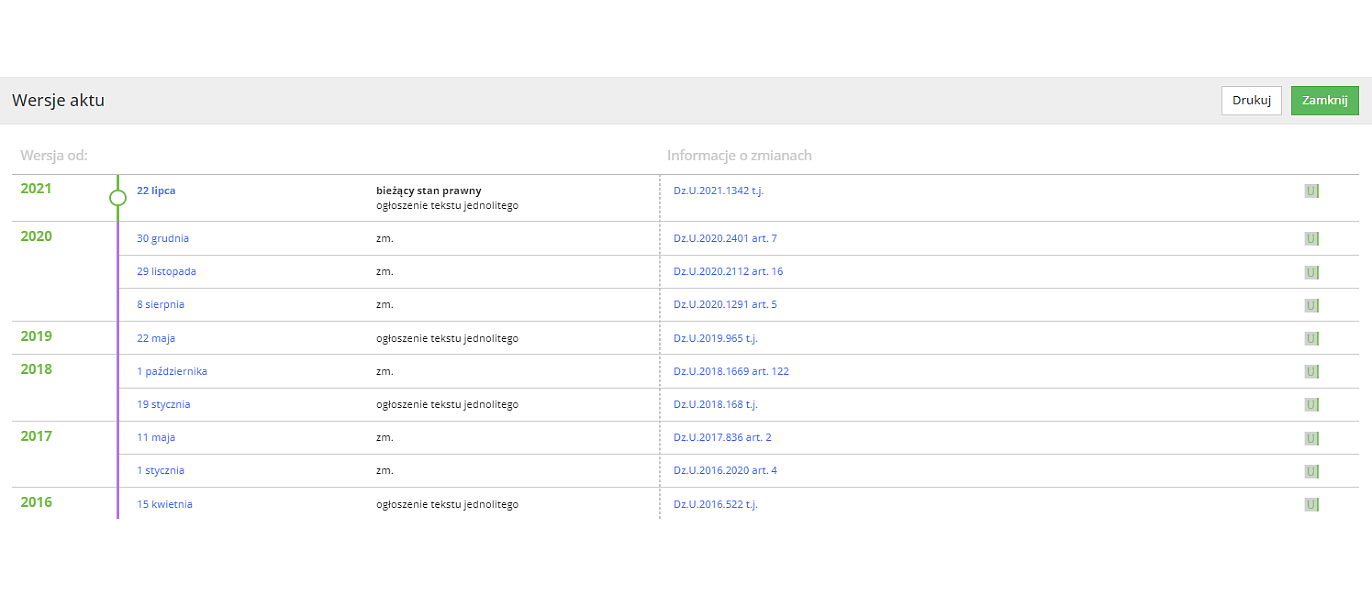Open Dz.U.2018.1669 art. 122 reference

coord(731,371)
